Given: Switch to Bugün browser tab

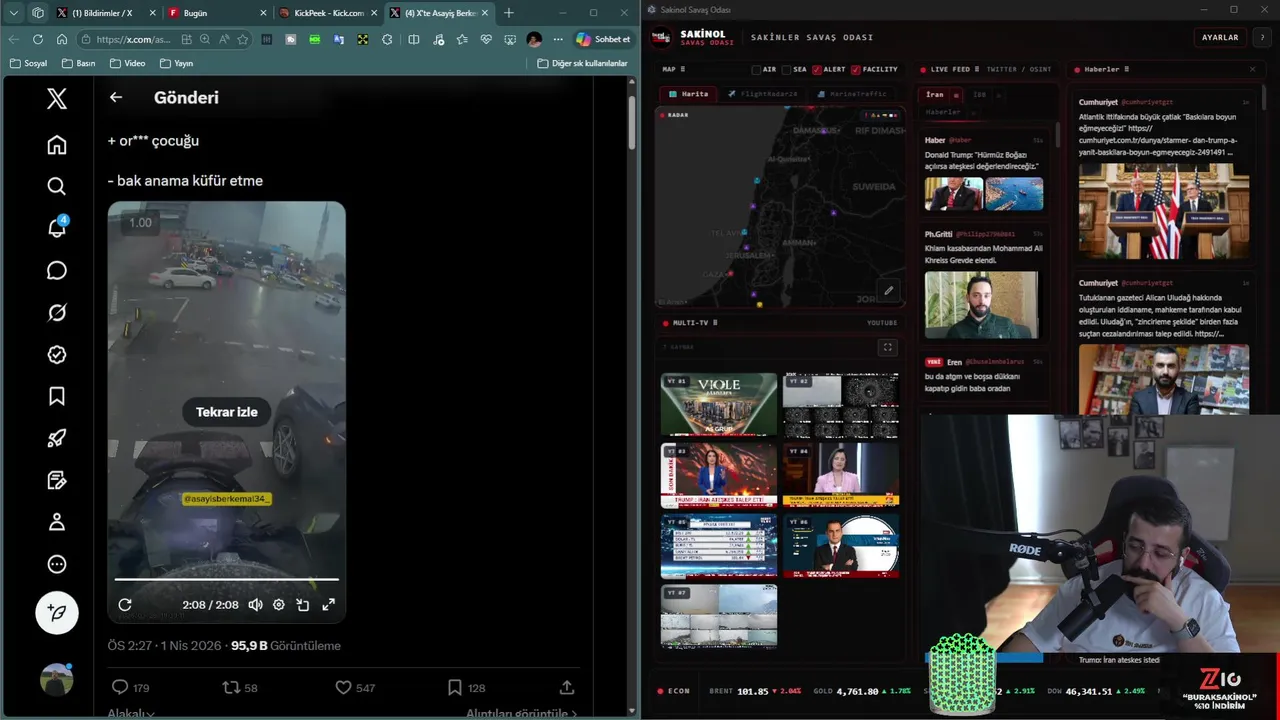Looking at the screenshot, I should point(218,13).
